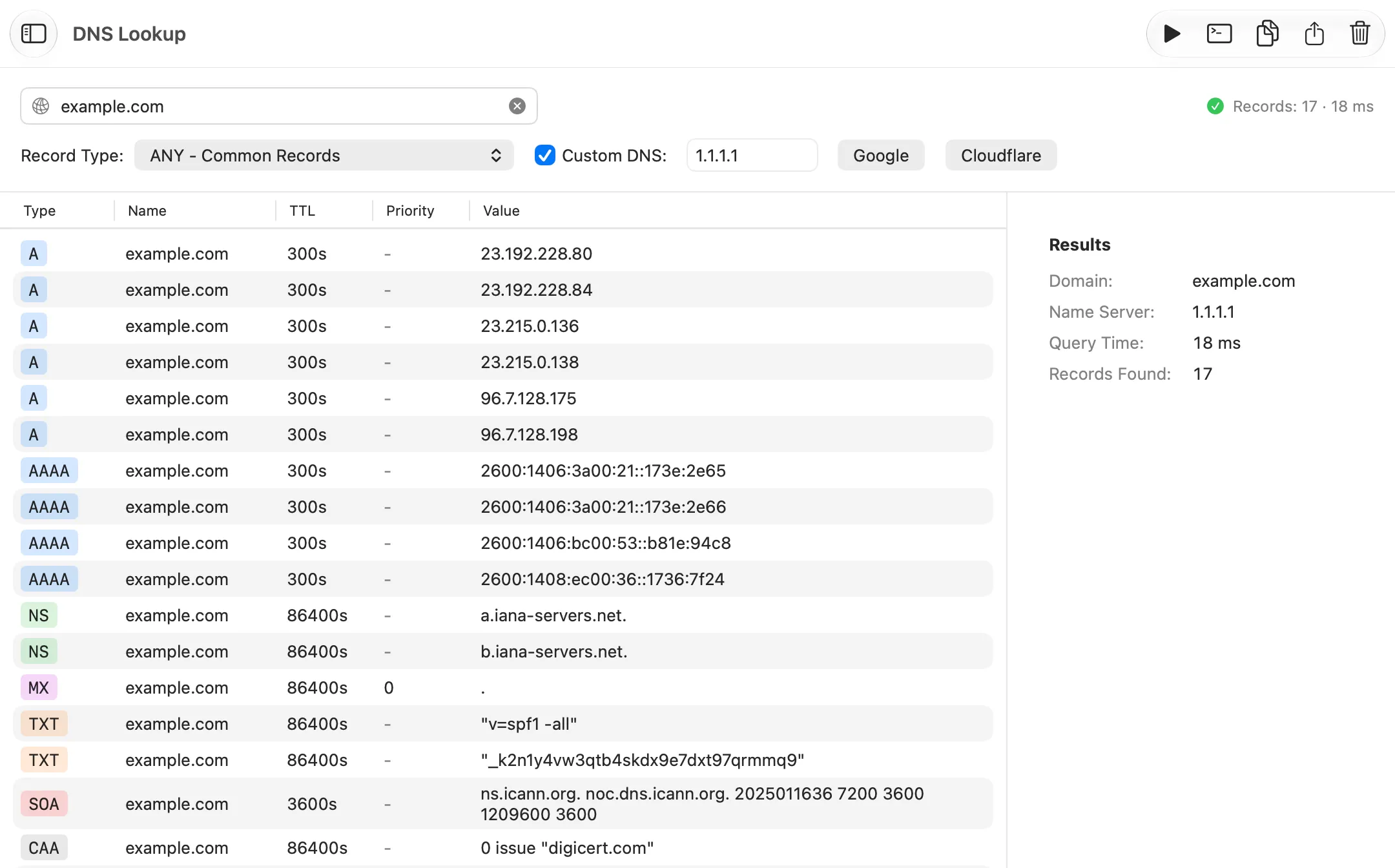Click the globe icon in domain field

click(x=41, y=106)
